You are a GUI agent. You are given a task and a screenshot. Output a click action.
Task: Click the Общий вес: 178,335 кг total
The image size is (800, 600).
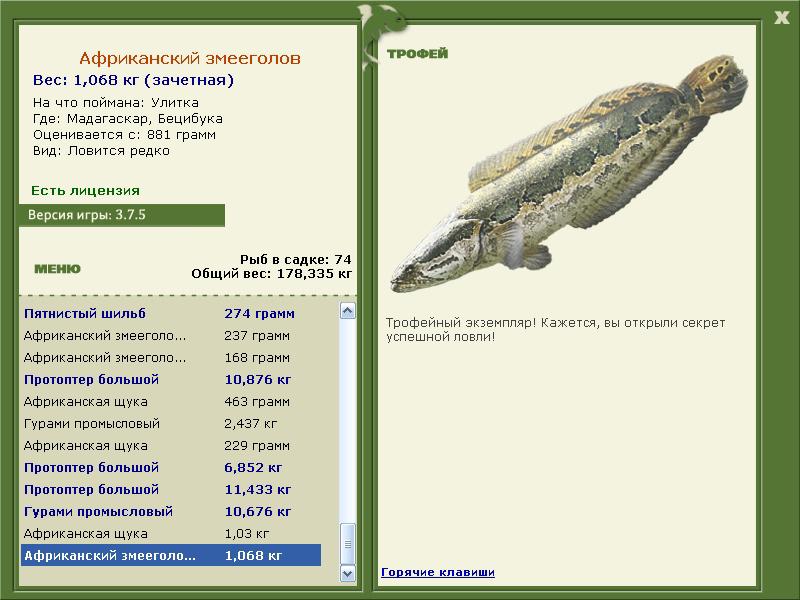(271, 274)
